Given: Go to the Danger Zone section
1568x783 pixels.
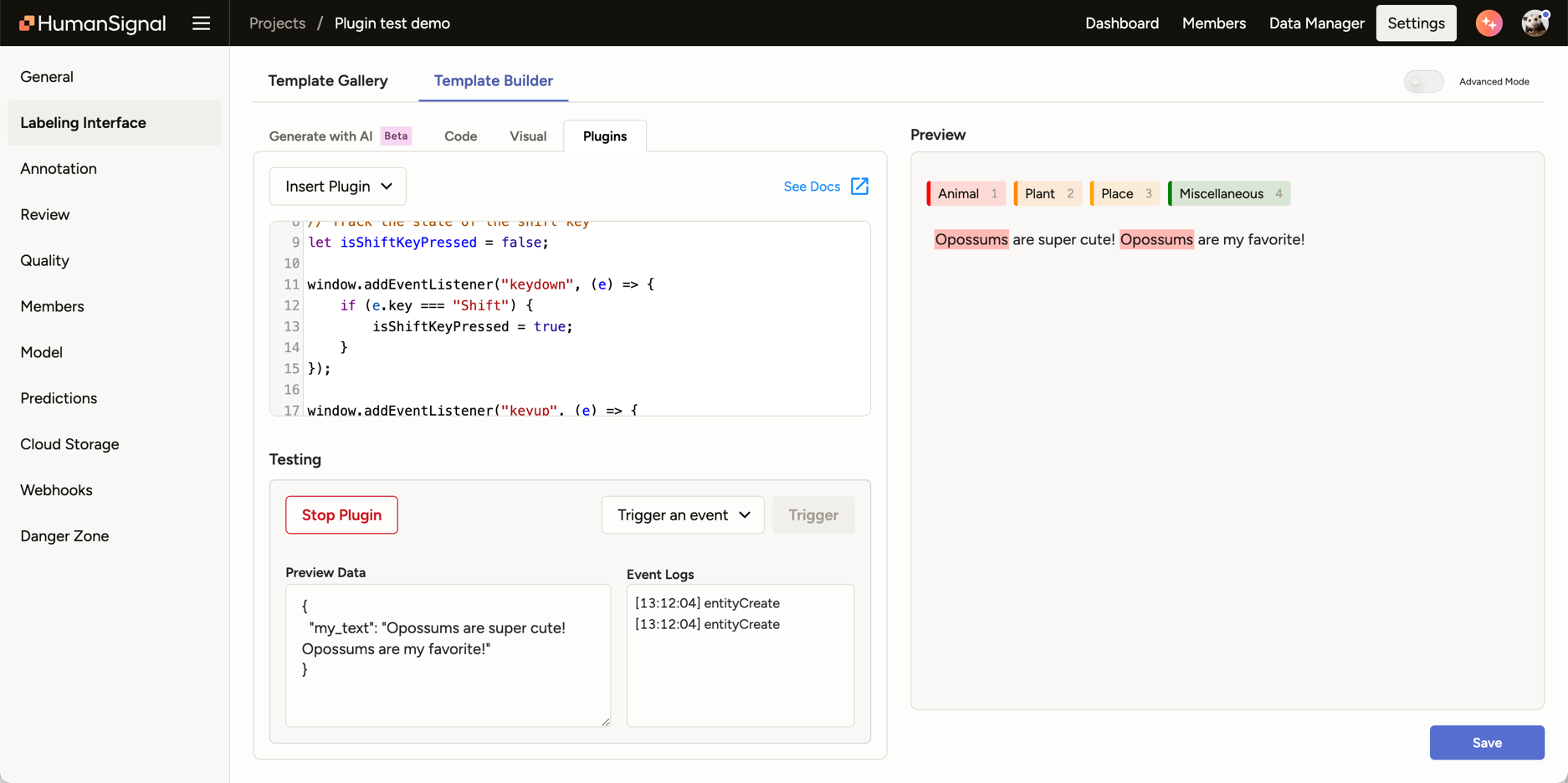Looking at the screenshot, I should tap(64, 535).
